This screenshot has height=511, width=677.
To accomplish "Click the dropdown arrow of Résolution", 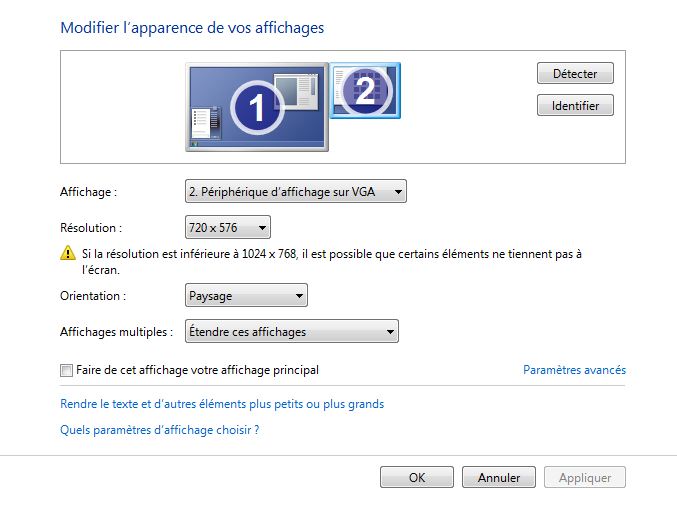I will (x=263, y=228).
